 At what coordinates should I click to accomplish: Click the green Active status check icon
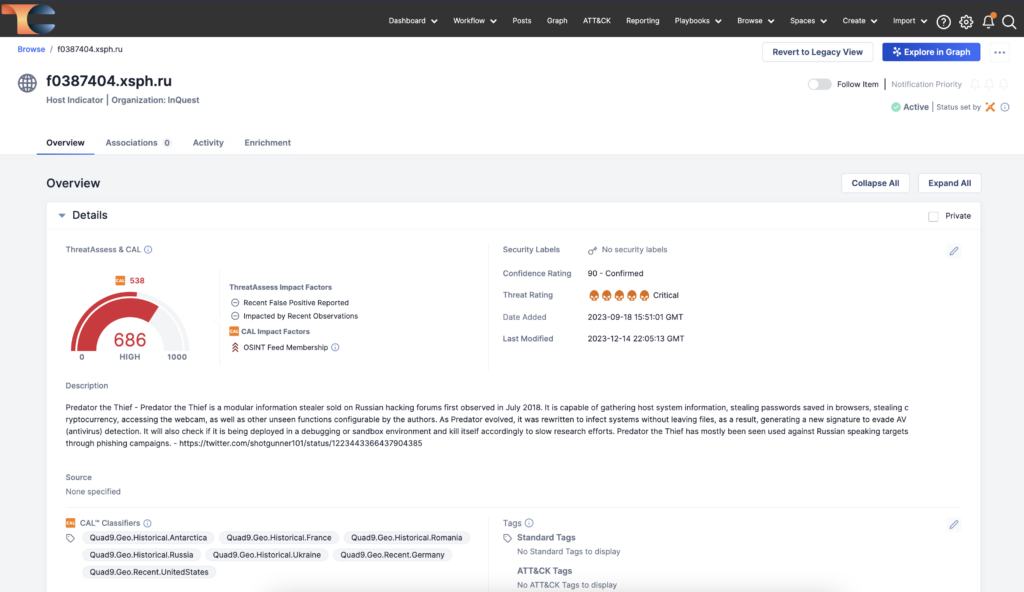[895, 107]
